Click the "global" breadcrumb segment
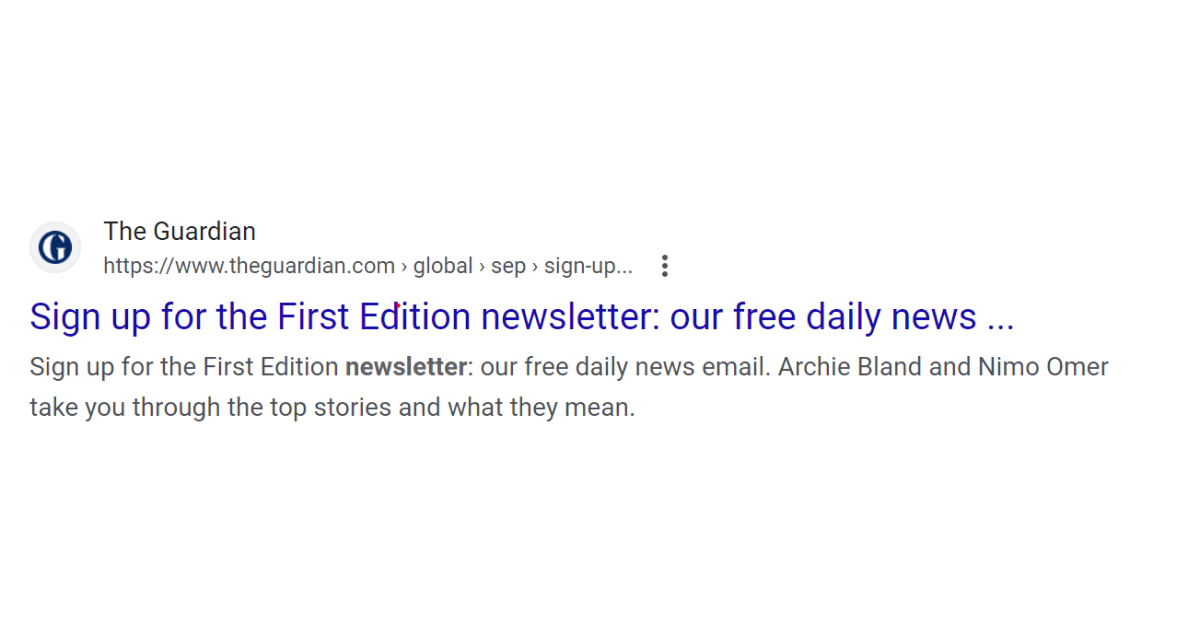The width and height of the screenshot is (1200, 630). tap(443, 265)
